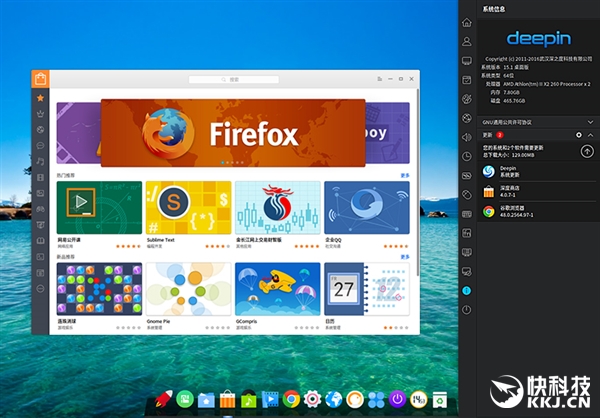Screen dimensions: 600x418
Task: Select the store 4.0.7-1 update entry
Action: point(538,191)
